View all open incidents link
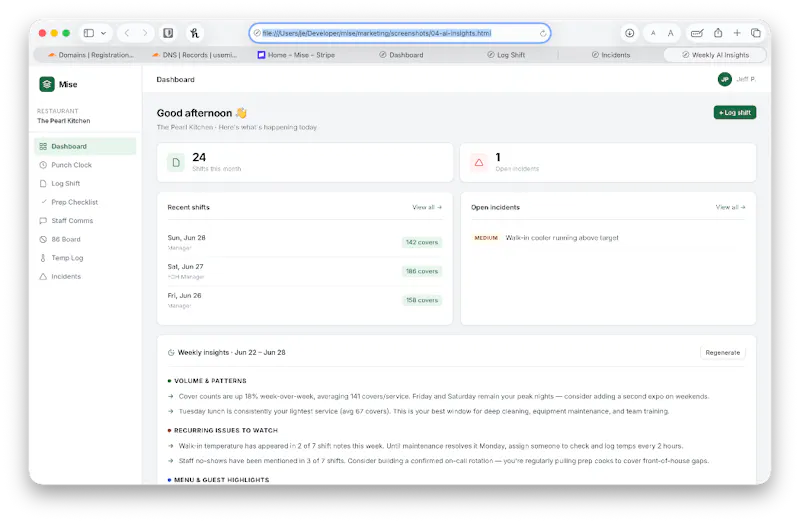800x524 pixels. click(730, 207)
